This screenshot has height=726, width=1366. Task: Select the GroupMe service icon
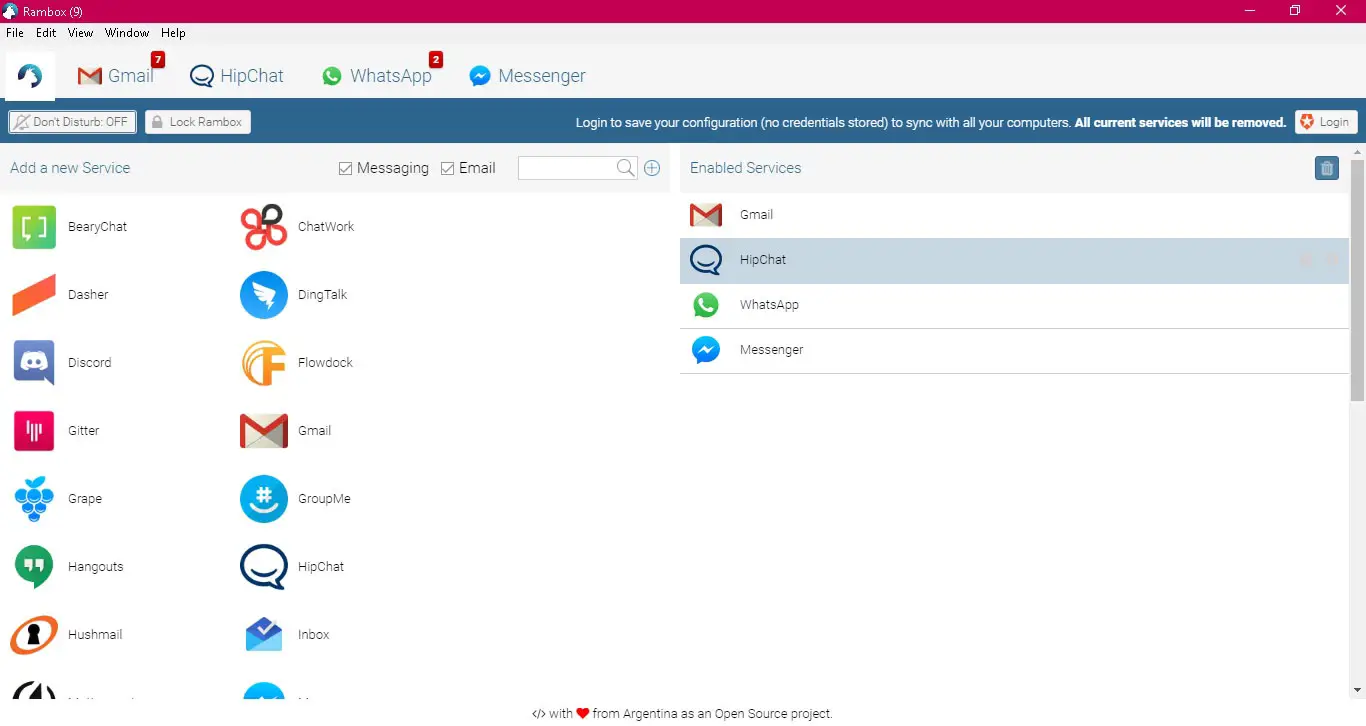264,499
